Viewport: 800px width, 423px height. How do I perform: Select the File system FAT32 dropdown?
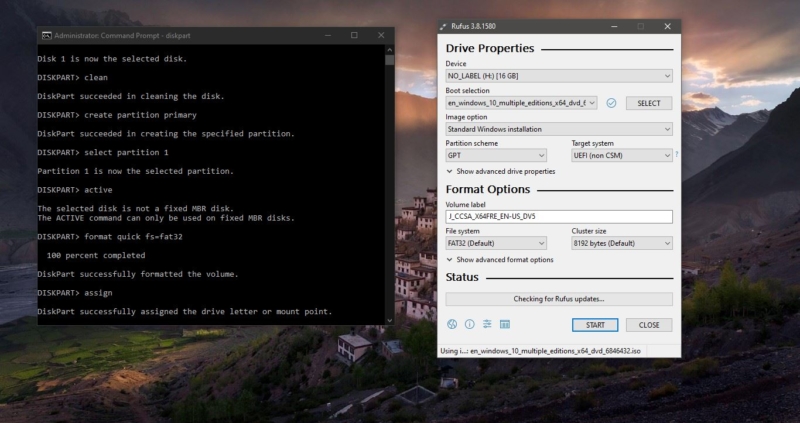(x=496, y=243)
